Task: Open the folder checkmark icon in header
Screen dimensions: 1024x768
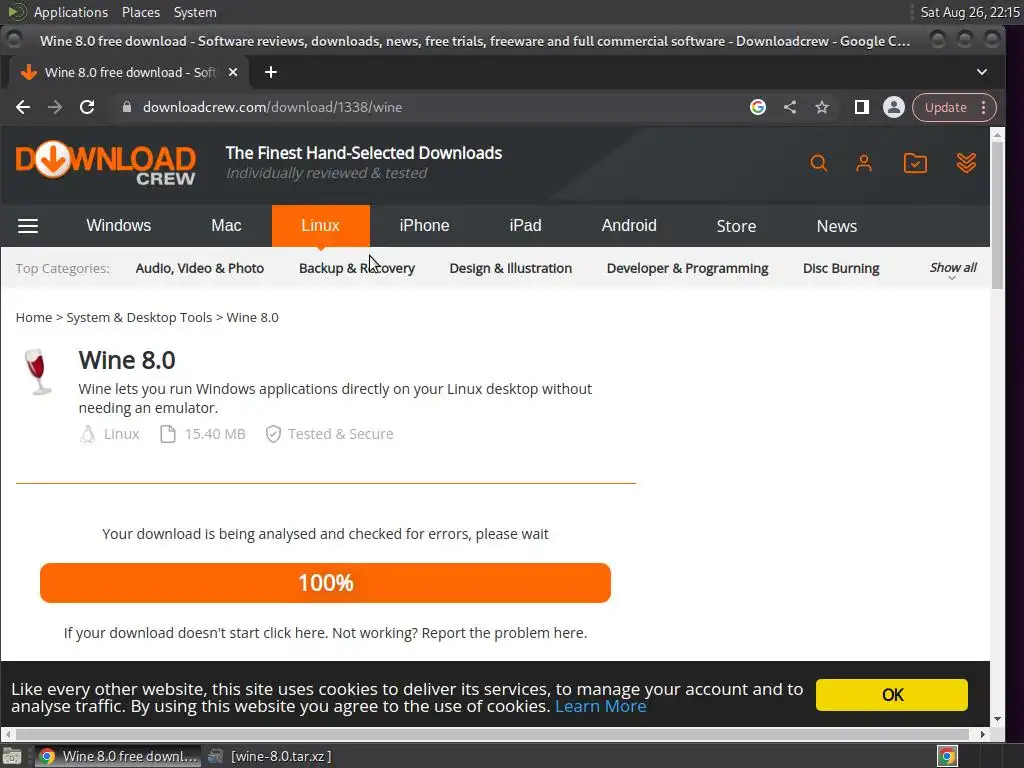Action: point(915,163)
